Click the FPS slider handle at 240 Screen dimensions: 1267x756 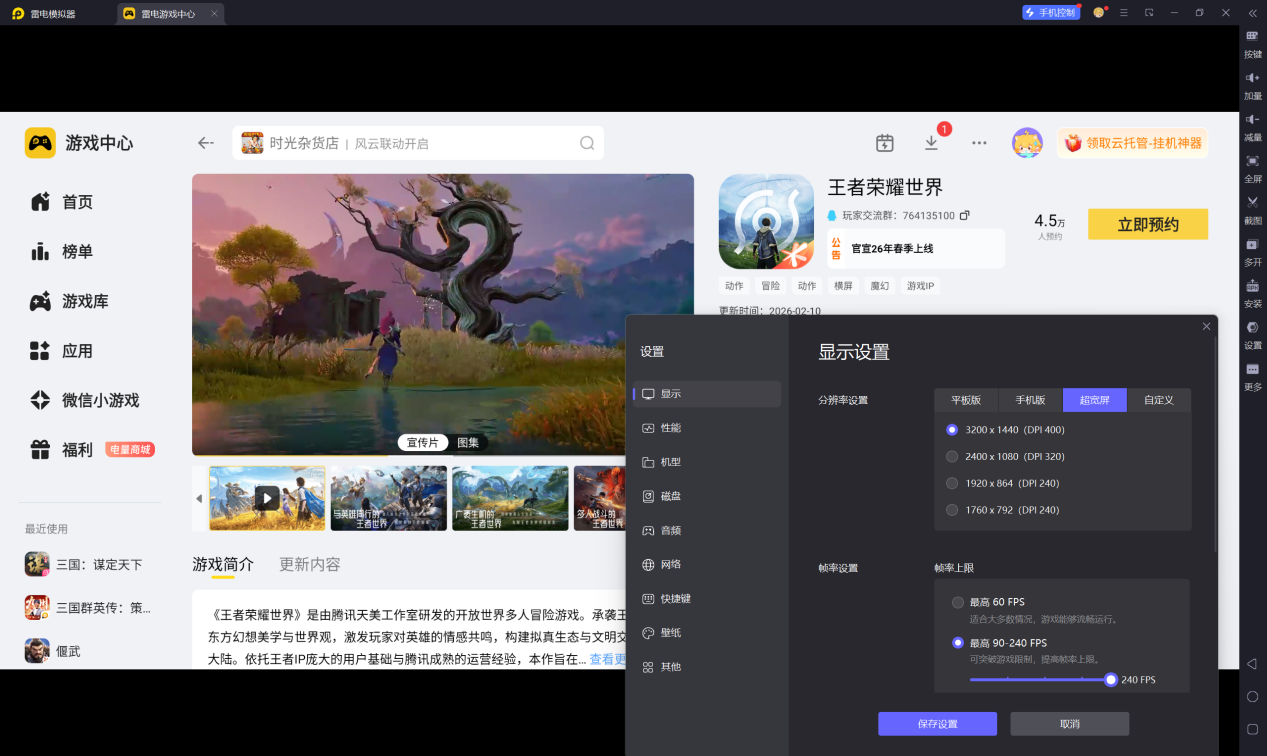1111,680
